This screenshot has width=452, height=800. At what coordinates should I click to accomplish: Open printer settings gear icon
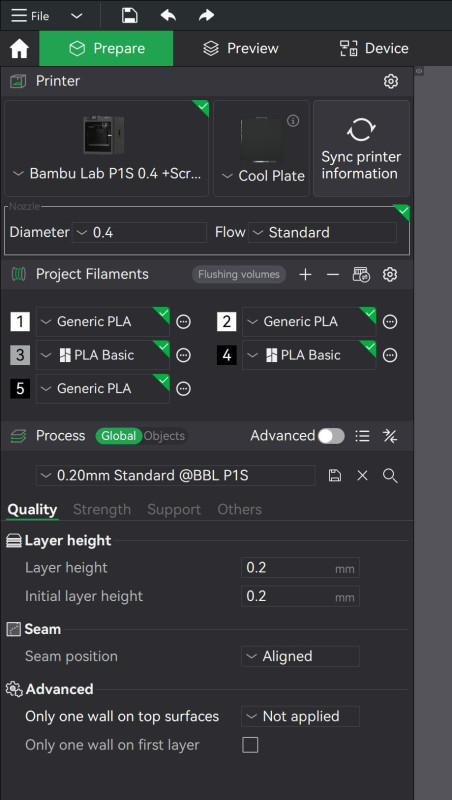click(x=391, y=81)
